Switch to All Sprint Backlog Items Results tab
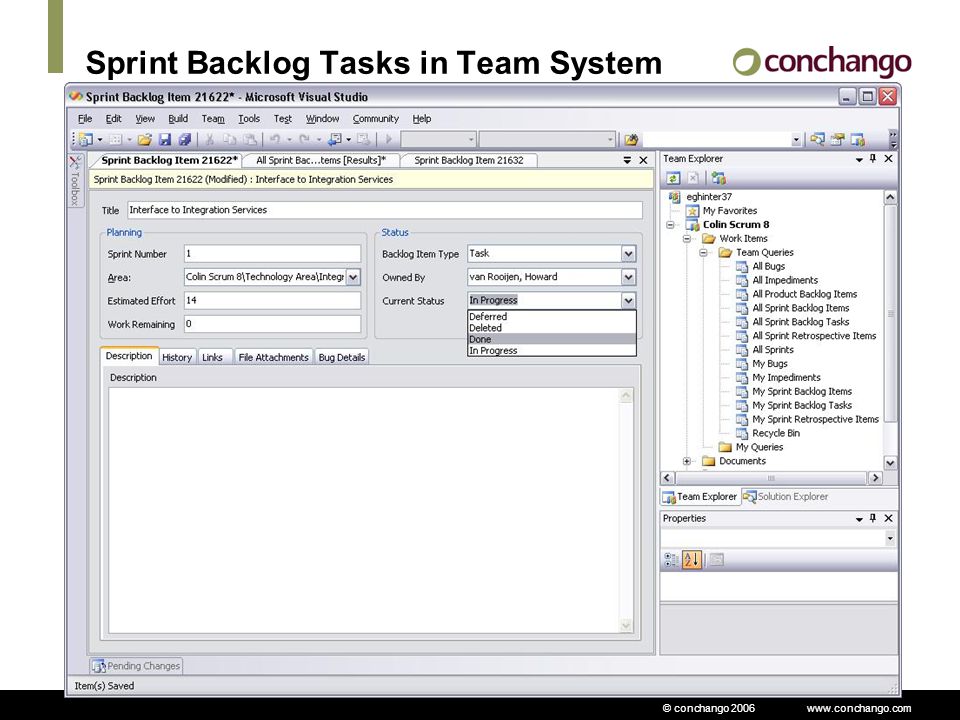 click(321, 160)
